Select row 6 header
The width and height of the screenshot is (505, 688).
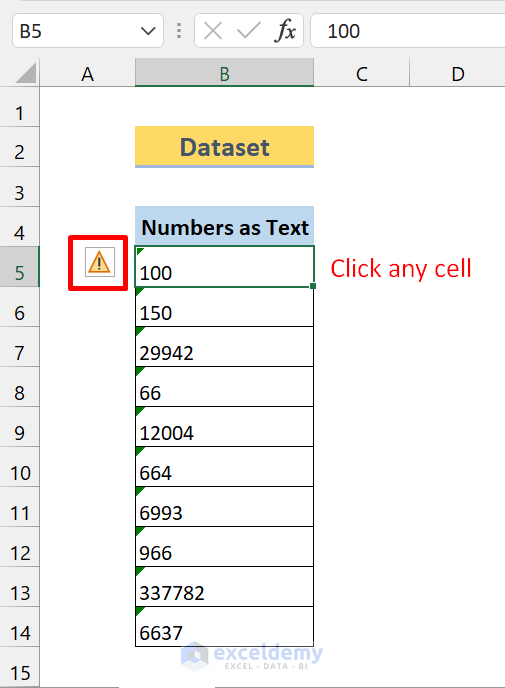click(19, 307)
